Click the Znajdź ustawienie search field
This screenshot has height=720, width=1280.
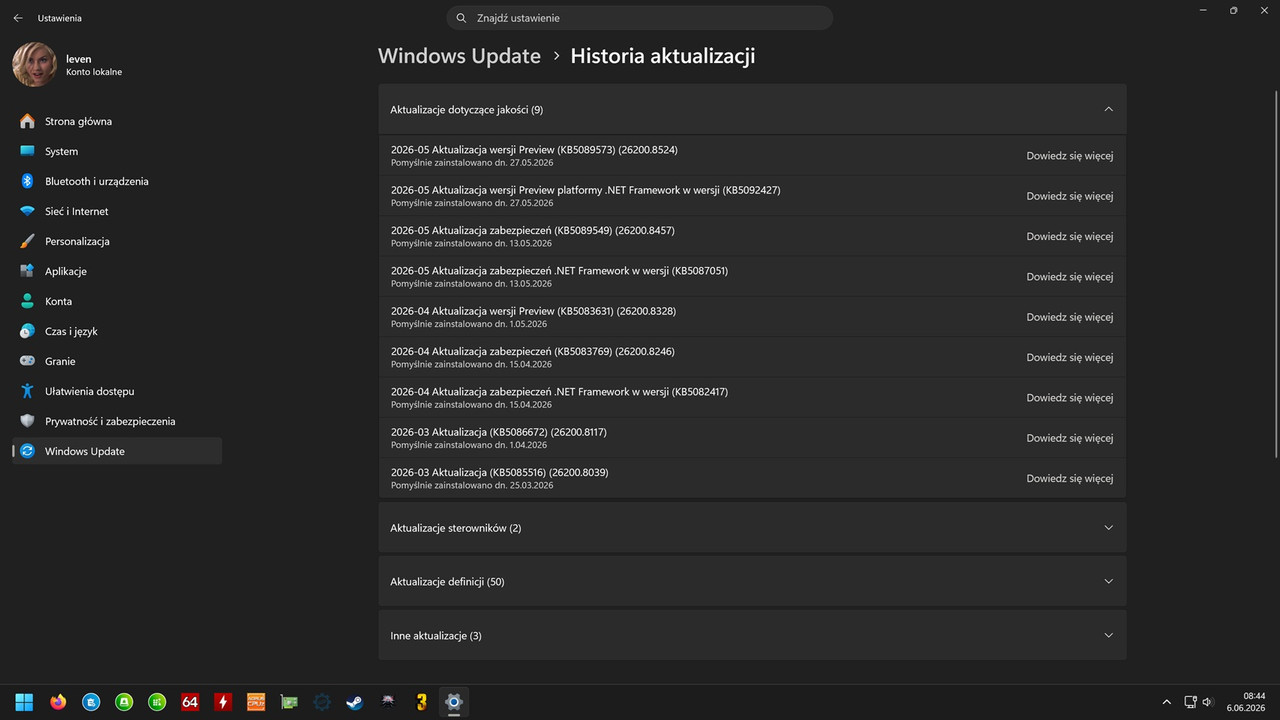[x=640, y=18]
